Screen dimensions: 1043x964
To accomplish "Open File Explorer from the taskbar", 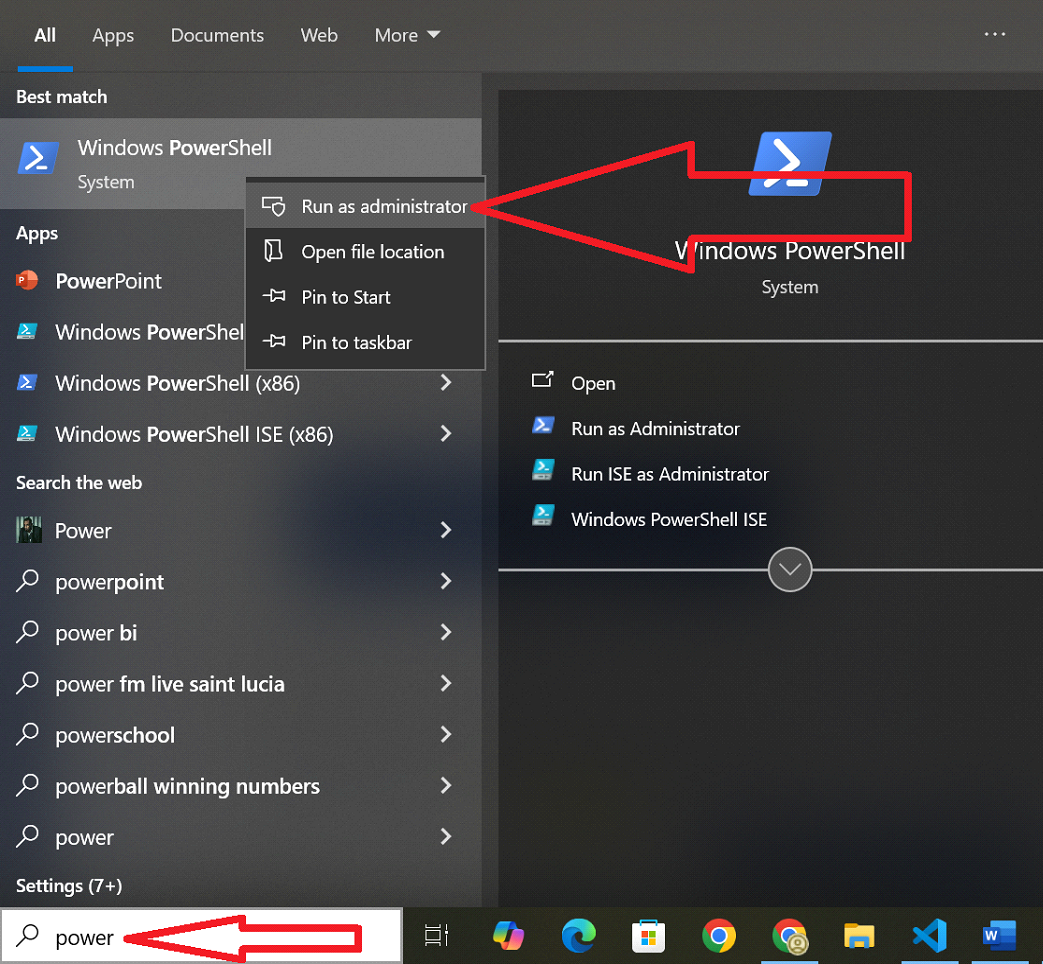I will [x=859, y=935].
